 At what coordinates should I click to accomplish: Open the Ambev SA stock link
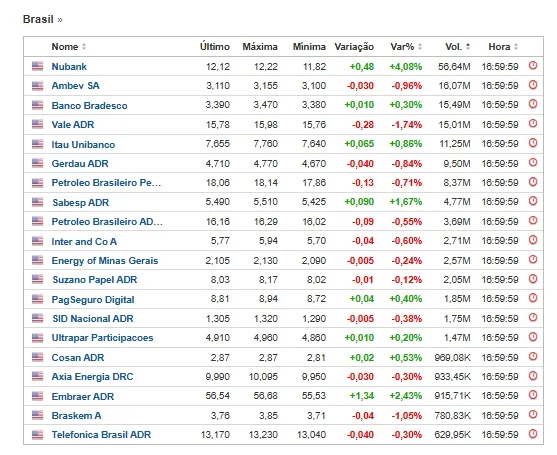tap(75, 86)
